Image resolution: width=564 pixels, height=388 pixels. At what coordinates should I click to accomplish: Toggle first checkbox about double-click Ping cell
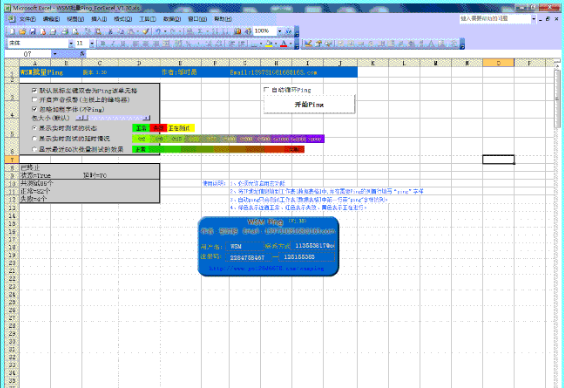(x=35, y=90)
